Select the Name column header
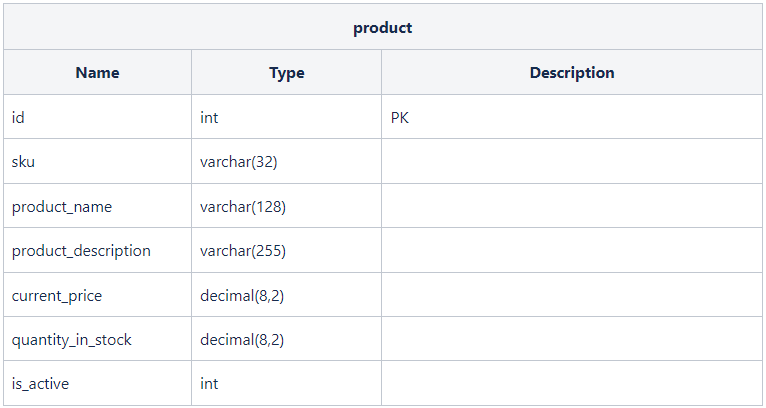The width and height of the screenshot is (766, 408). point(97,72)
